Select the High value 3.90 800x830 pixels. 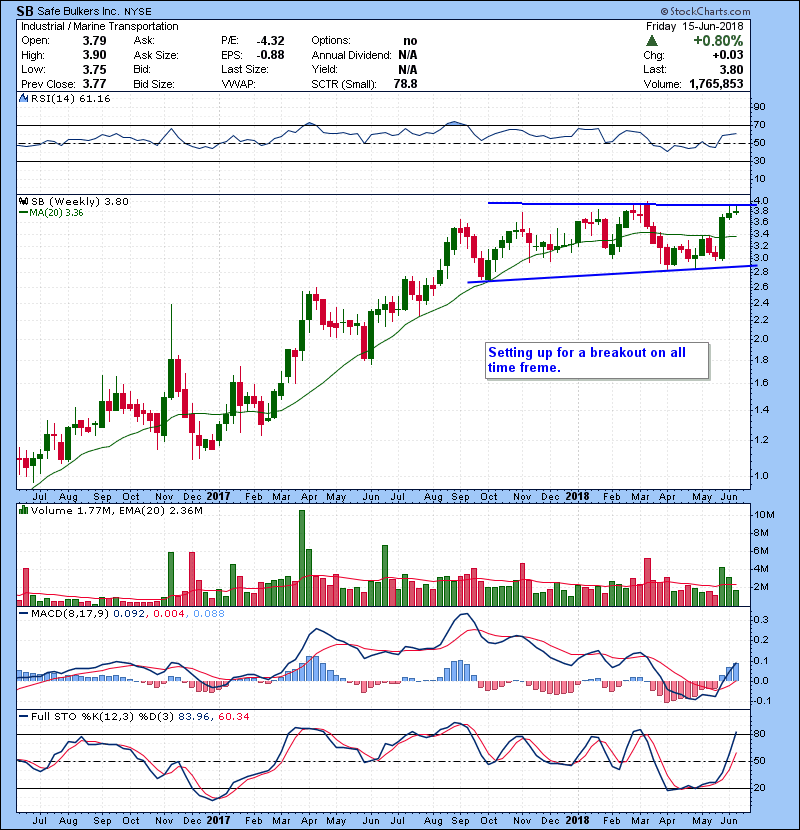point(94,55)
